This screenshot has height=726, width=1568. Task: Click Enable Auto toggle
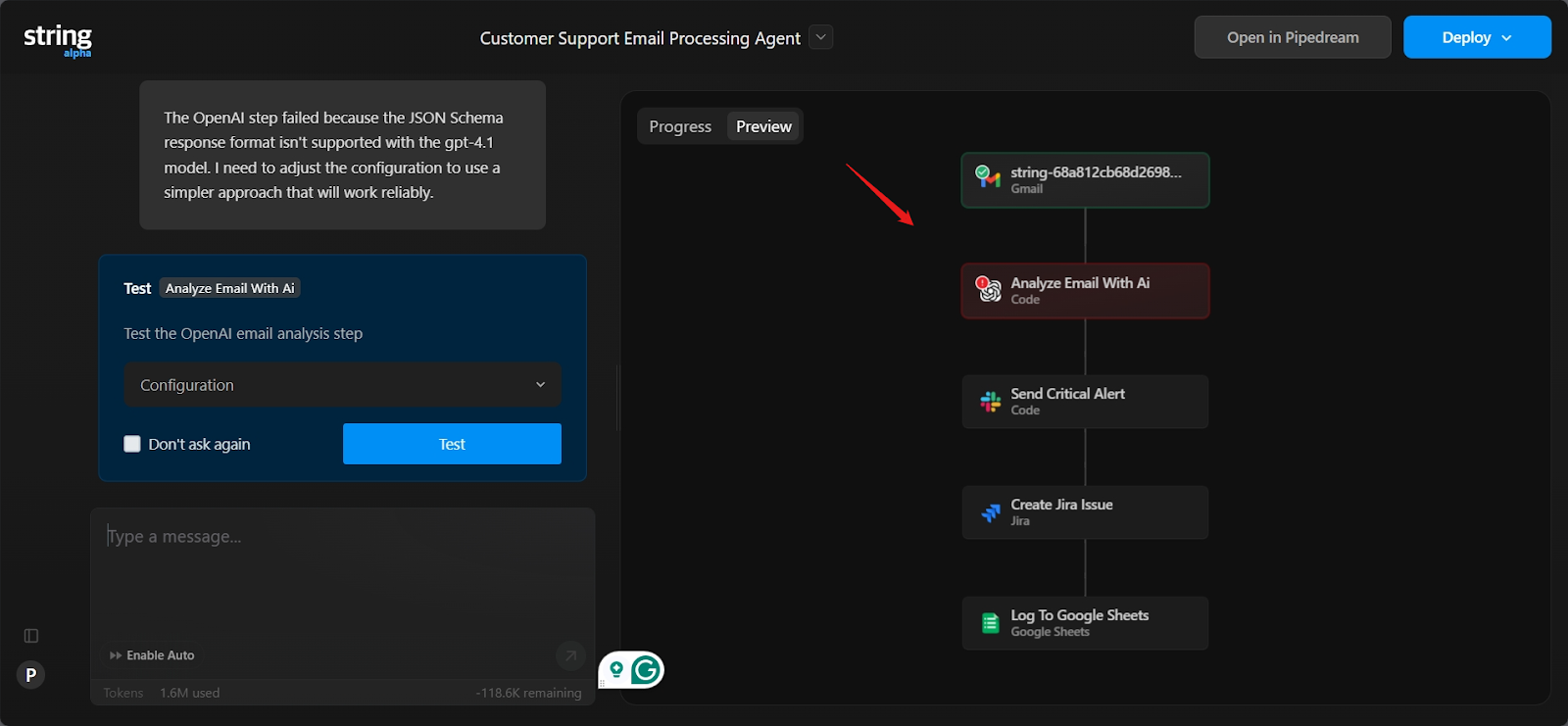click(152, 655)
